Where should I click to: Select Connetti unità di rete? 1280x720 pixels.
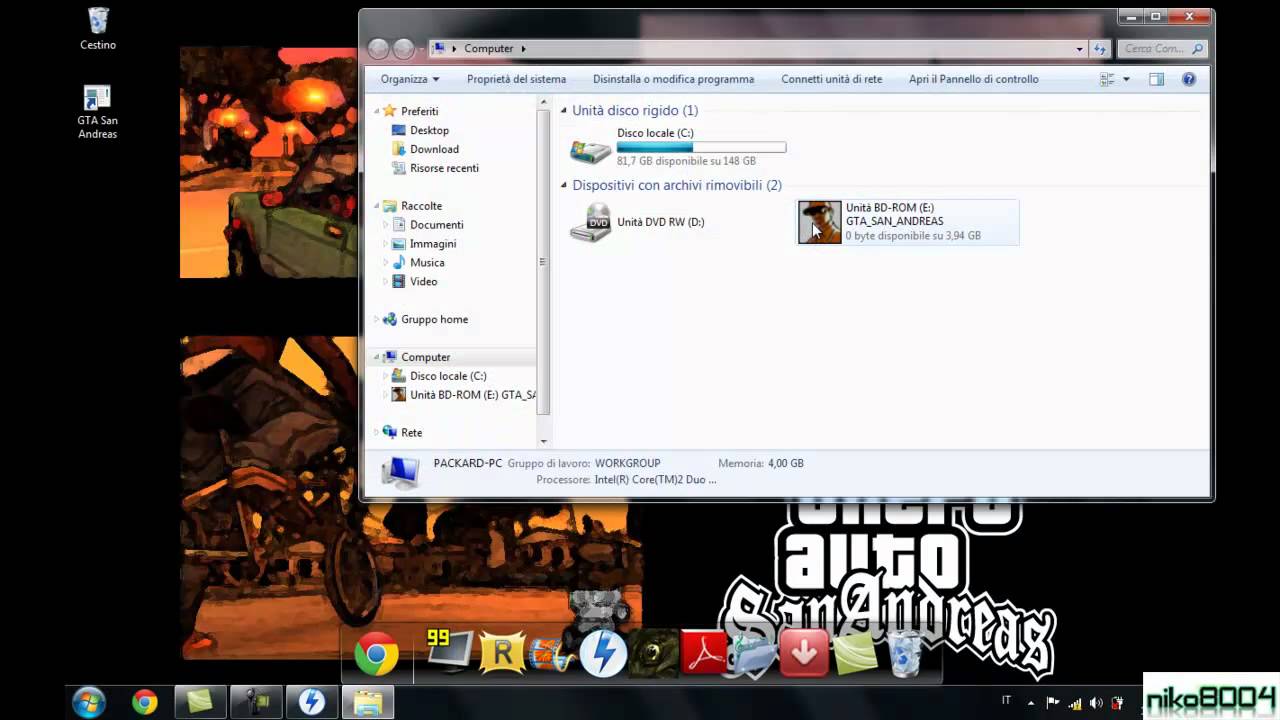coord(831,79)
